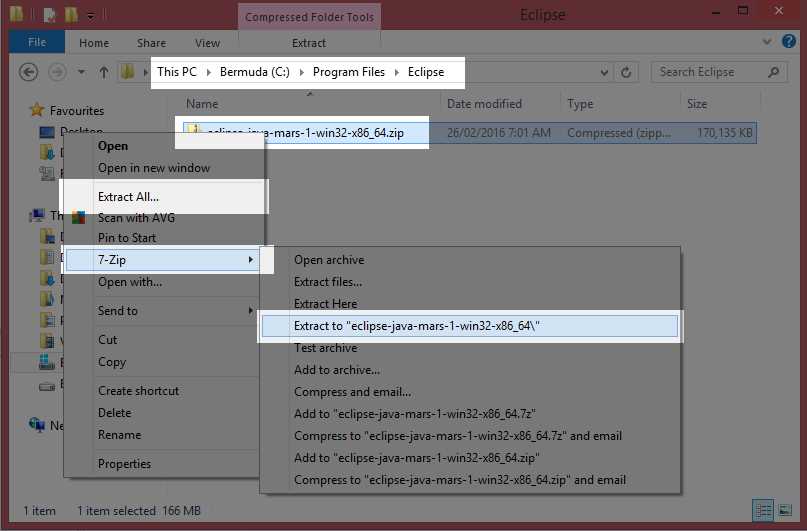The image size is (807, 531).
Task: Click the Network icon in sidebar
Action: (x=37, y=425)
